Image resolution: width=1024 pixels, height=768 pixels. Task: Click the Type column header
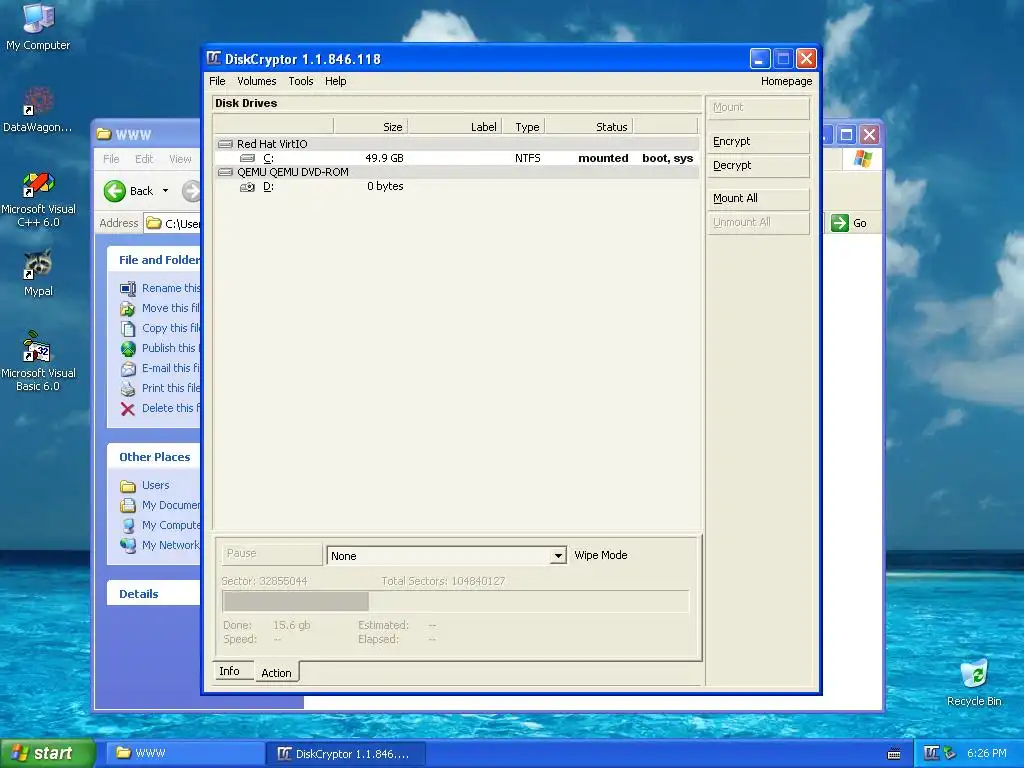coord(524,126)
